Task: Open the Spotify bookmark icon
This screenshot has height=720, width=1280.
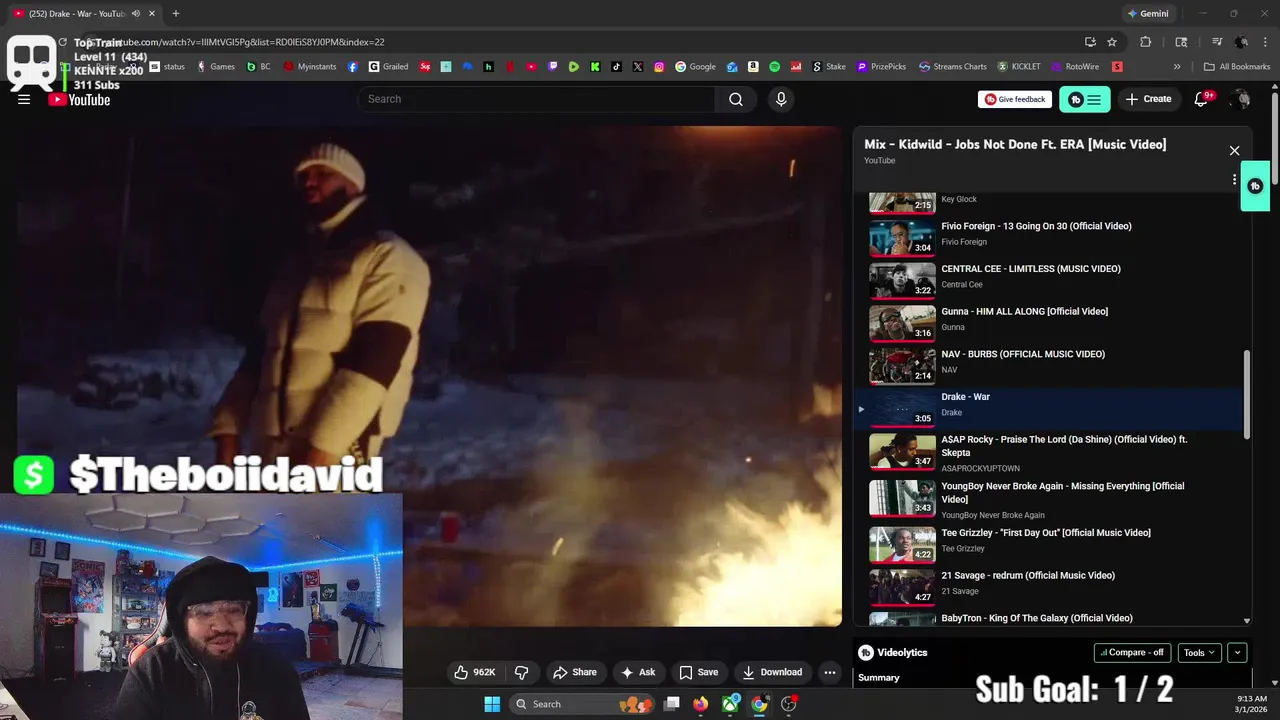Action: coord(775,67)
